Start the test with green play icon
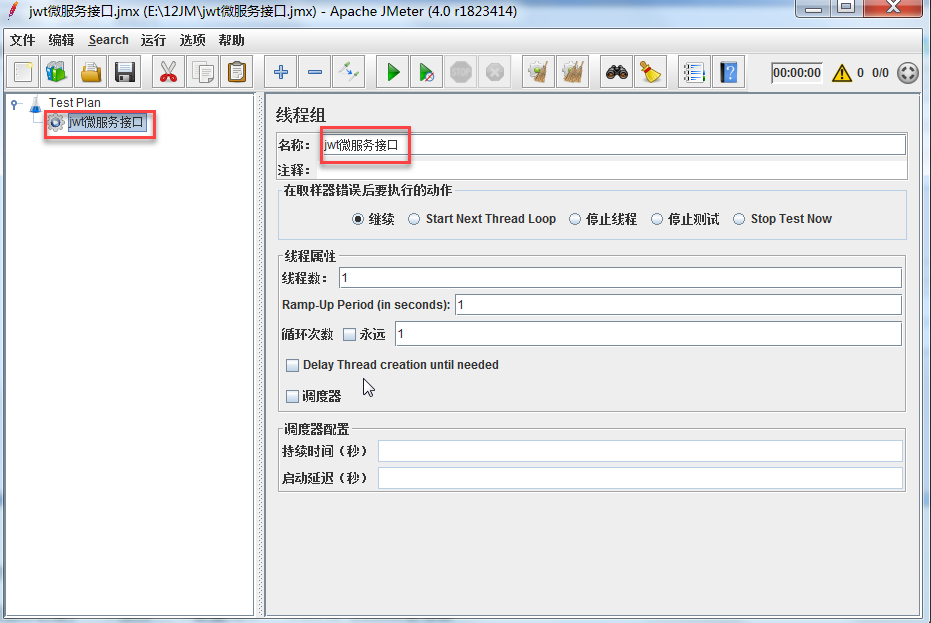931x623 pixels. [x=392, y=72]
